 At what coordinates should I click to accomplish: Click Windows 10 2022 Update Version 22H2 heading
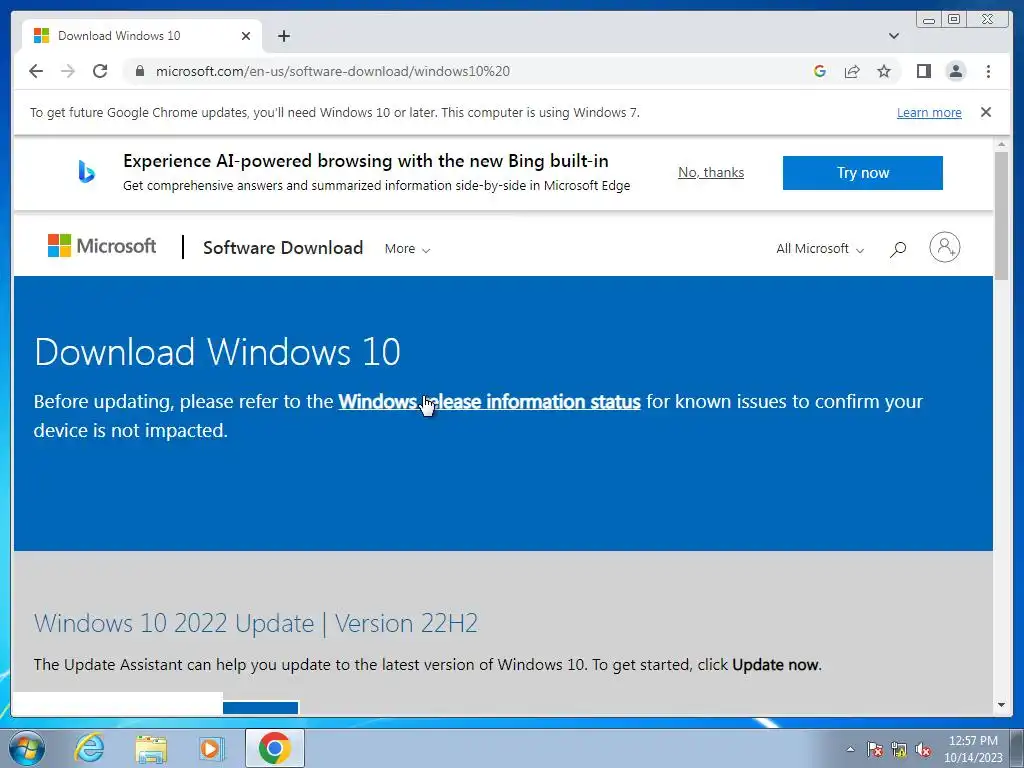[x=255, y=623]
